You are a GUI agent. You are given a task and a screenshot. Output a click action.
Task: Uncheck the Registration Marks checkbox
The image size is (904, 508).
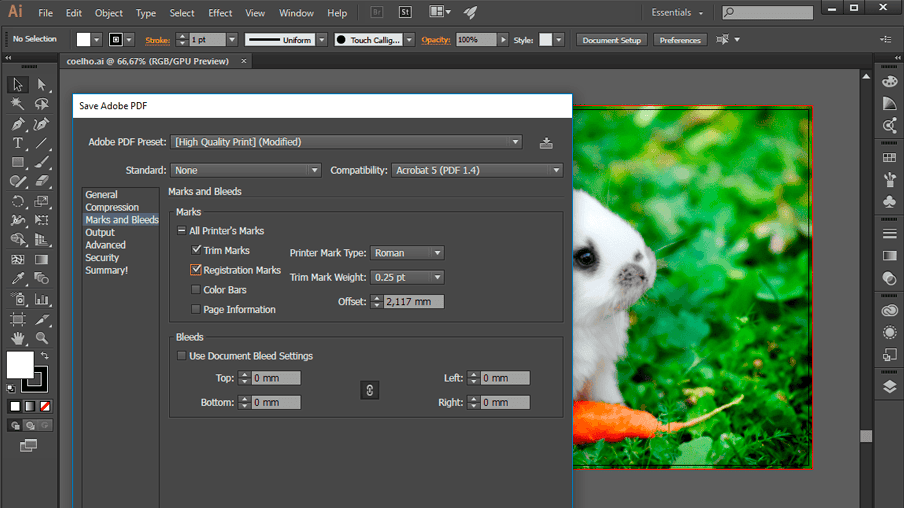click(x=196, y=270)
